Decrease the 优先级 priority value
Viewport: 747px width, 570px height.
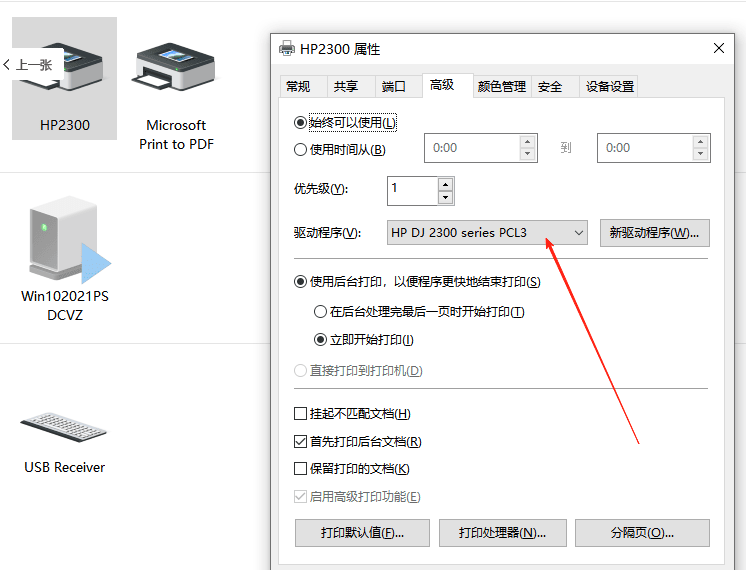pos(445,197)
